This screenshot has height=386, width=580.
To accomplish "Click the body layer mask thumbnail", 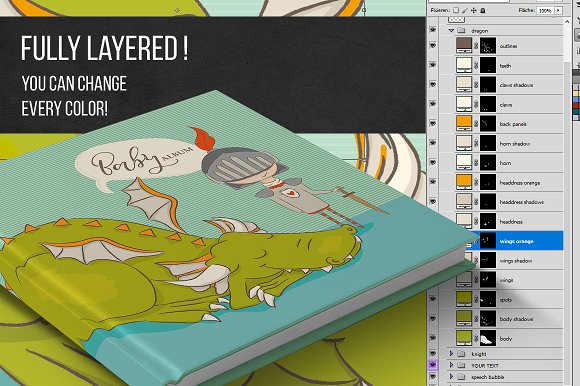I will (x=488, y=338).
